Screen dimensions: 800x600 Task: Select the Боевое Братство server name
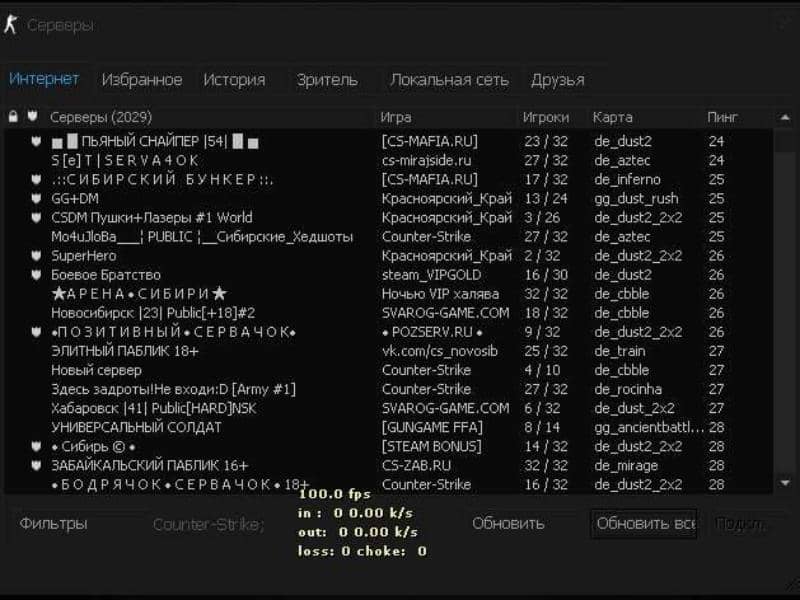(106, 275)
